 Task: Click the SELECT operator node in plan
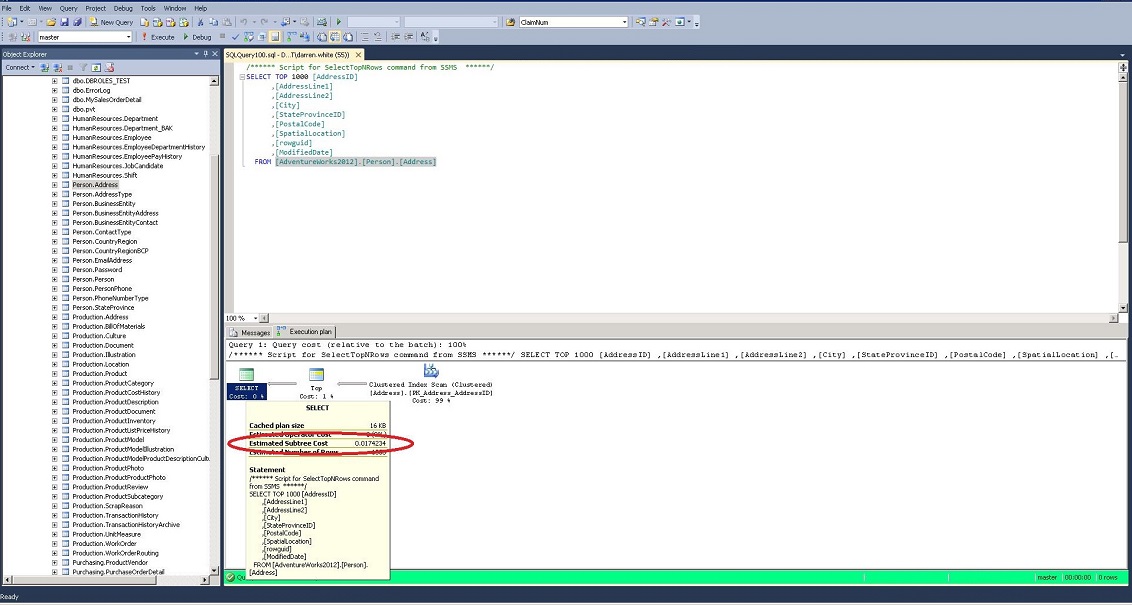246,375
